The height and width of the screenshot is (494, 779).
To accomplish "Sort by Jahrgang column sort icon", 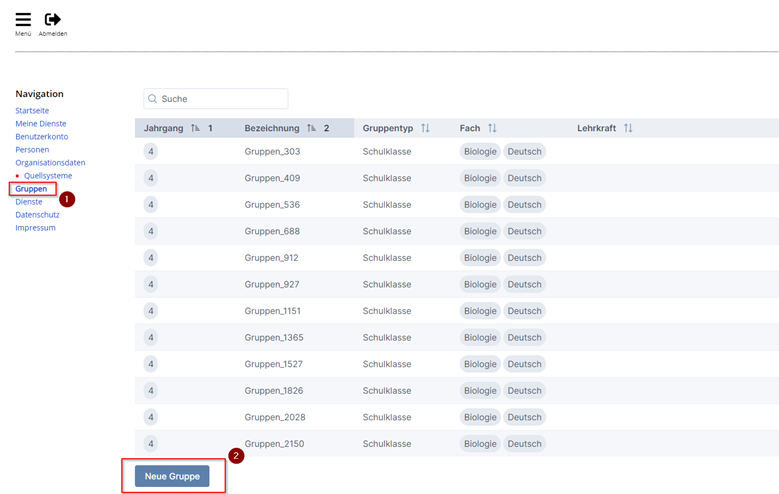I will [196, 128].
